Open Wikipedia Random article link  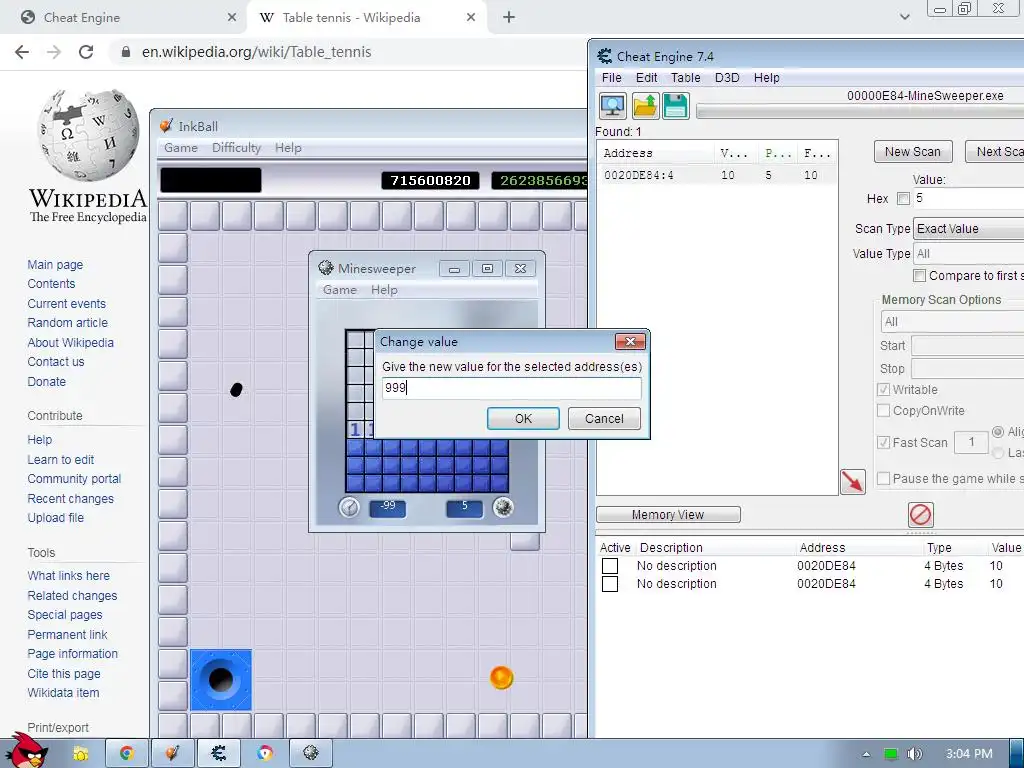(x=67, y=323)
